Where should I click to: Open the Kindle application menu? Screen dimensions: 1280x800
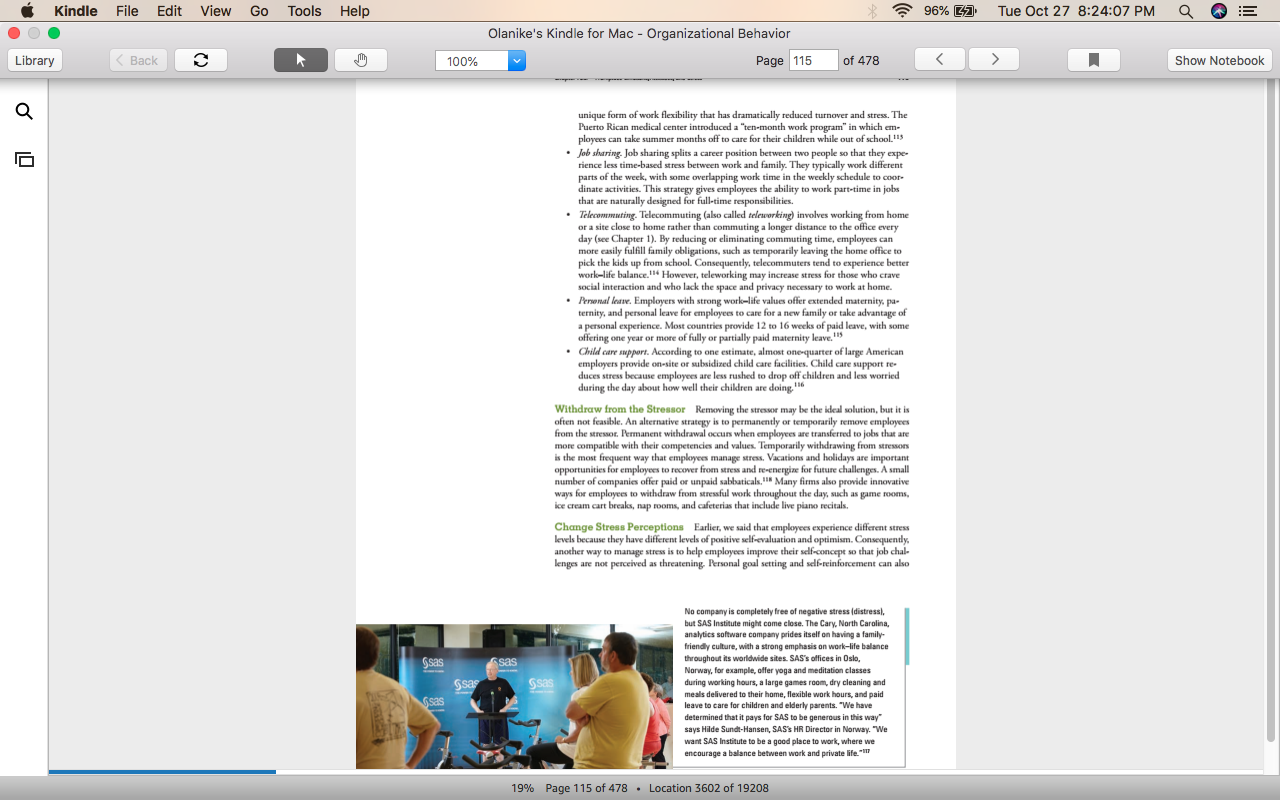click(x=76, y=11)
